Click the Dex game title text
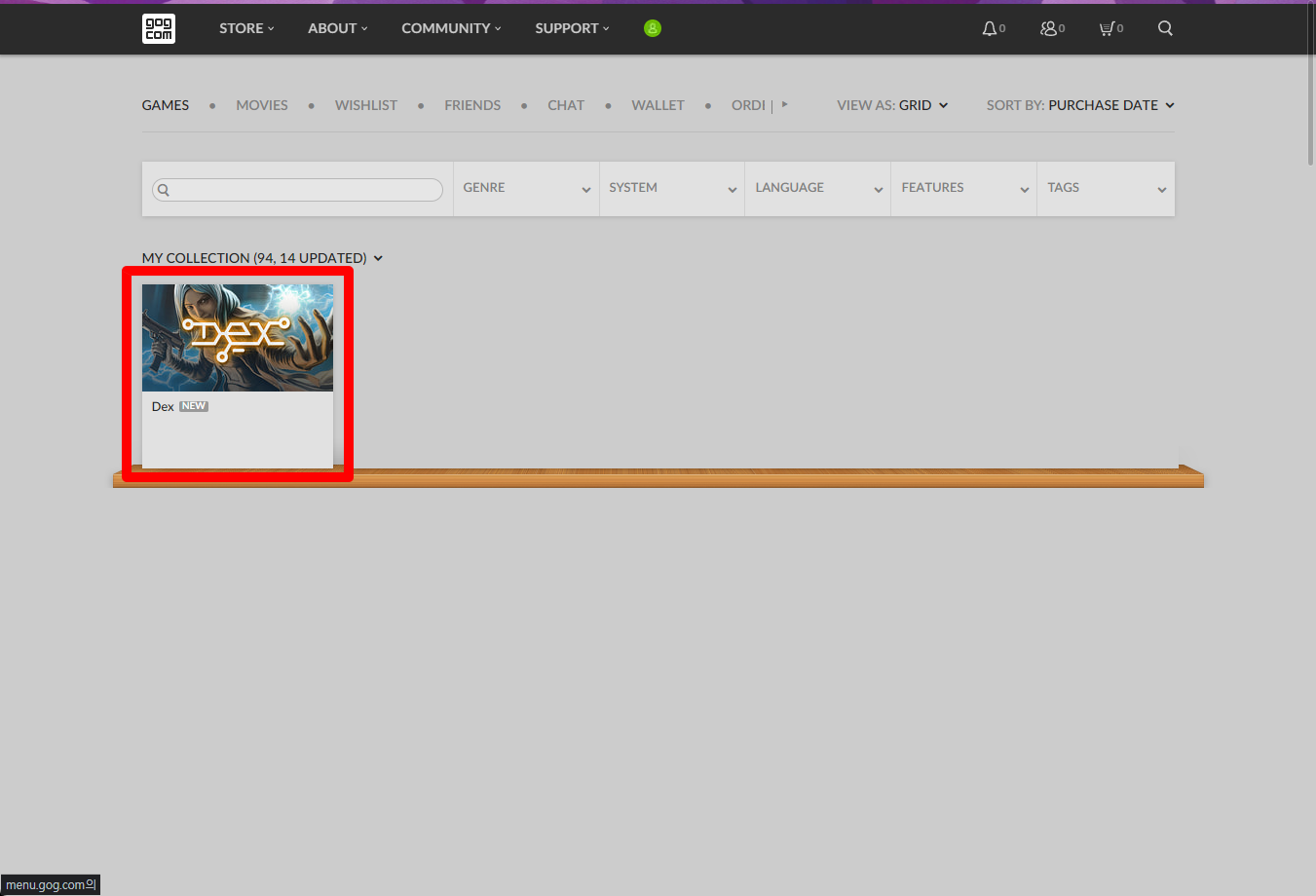 pos(163,407)
